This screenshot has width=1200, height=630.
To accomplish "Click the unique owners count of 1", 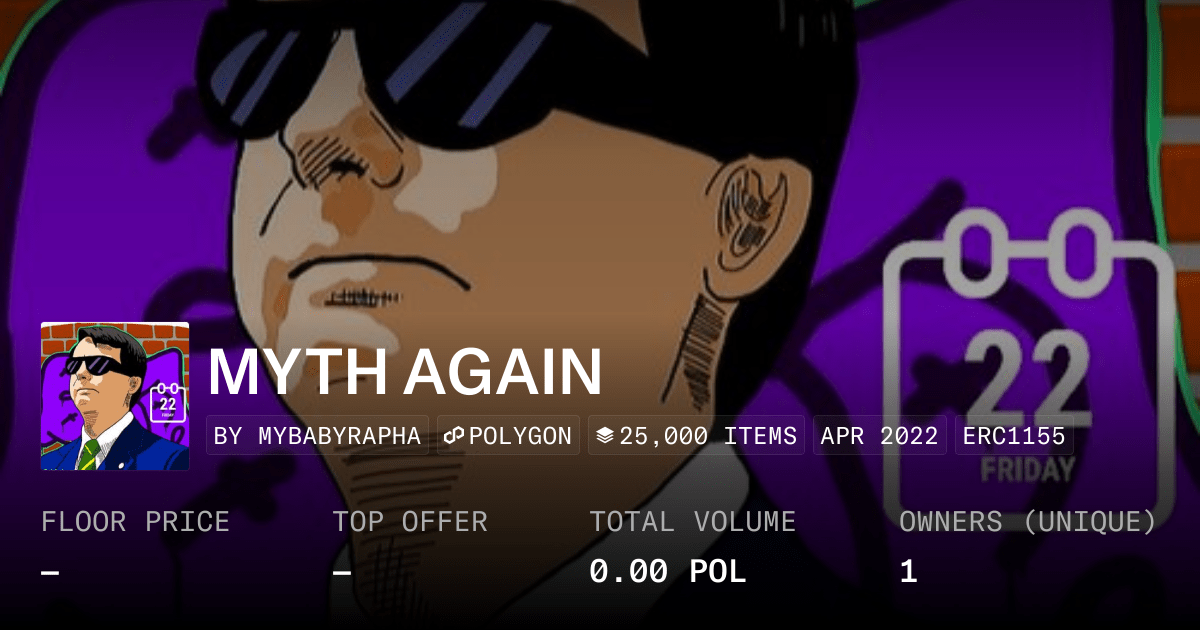I will (x=908, y=572).
